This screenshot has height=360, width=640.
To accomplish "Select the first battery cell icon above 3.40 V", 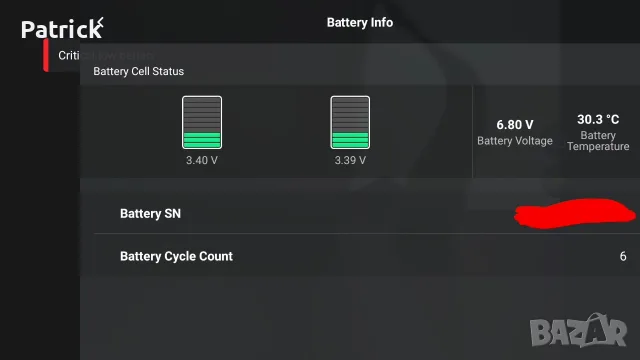I will [202, 122].
